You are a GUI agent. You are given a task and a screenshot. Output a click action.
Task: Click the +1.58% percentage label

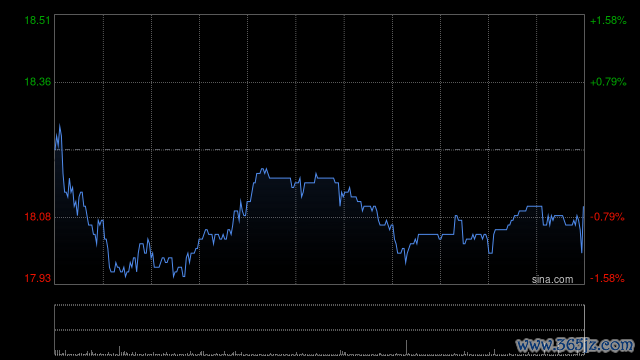(x=608, y=20)
